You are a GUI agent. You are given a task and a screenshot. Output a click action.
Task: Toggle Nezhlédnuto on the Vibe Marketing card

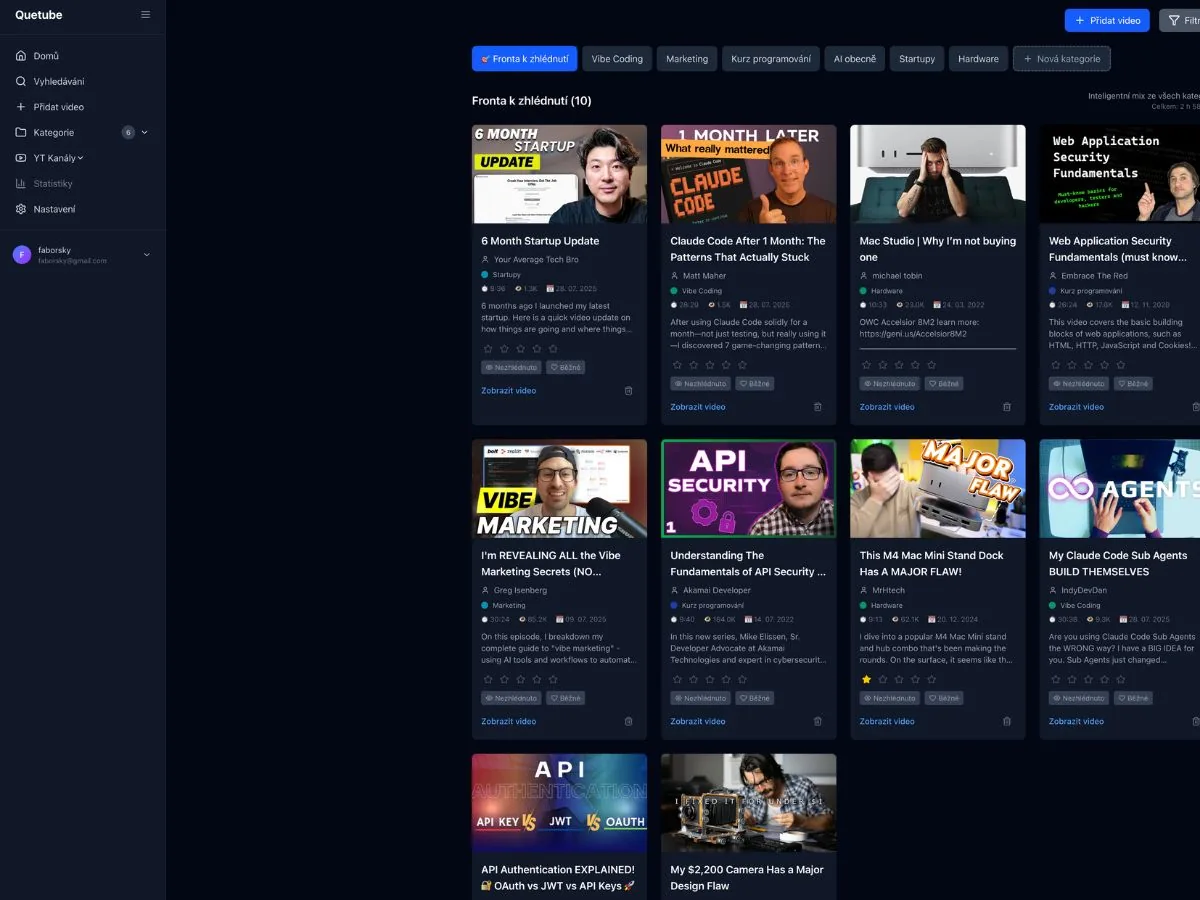(x=511, y=697)
